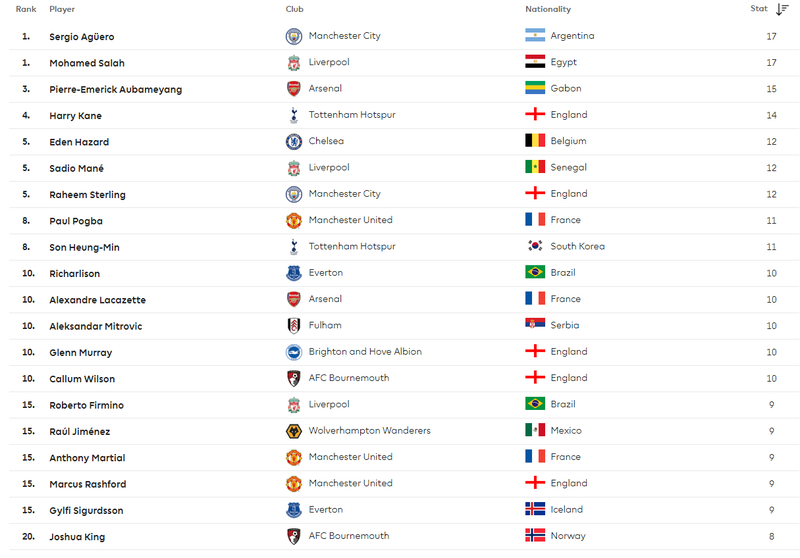Click the South Korea flag beside Son Heung-Min
The width and height of the screenshot is (800, 558).
point(535,246)
